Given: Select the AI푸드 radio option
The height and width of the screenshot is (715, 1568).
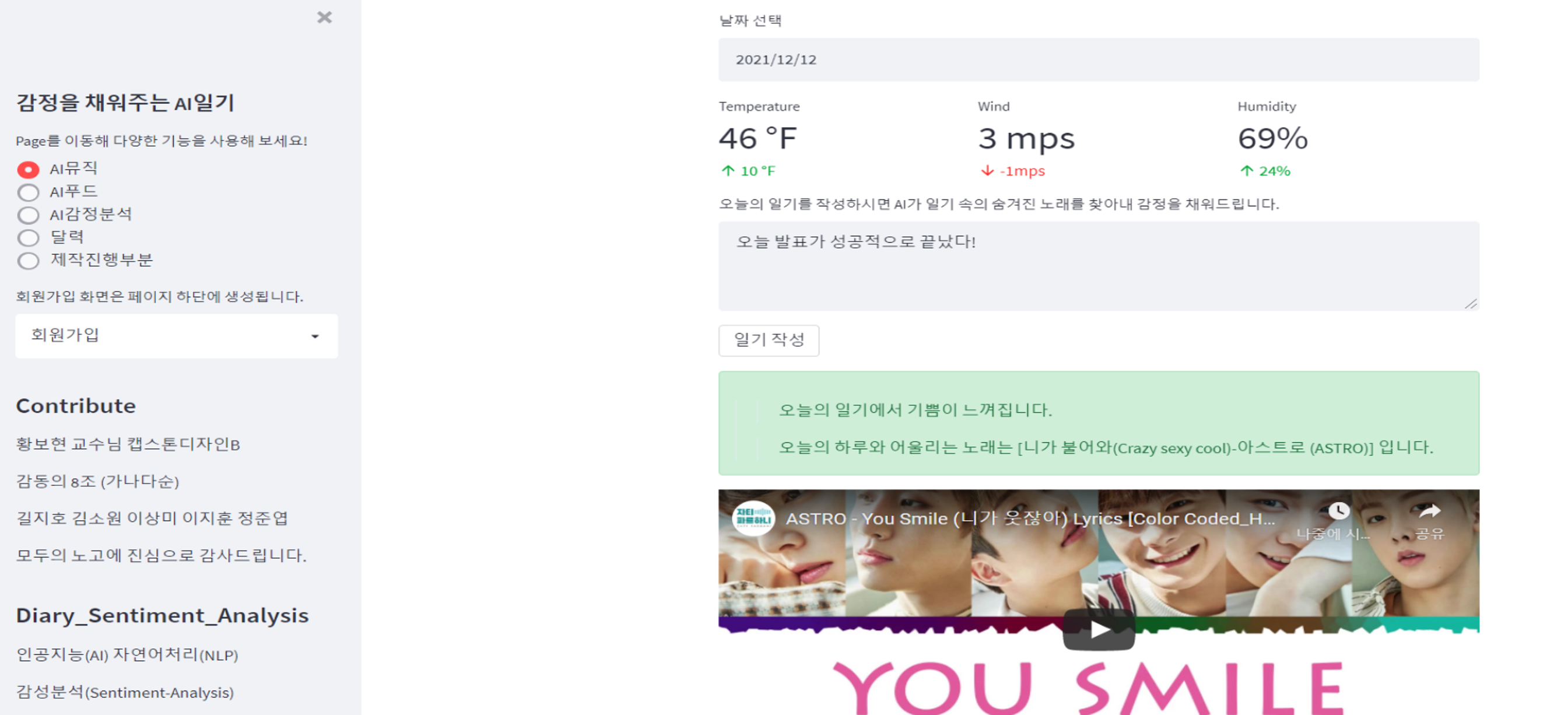Looking at the screenshot, I should 28,192.
